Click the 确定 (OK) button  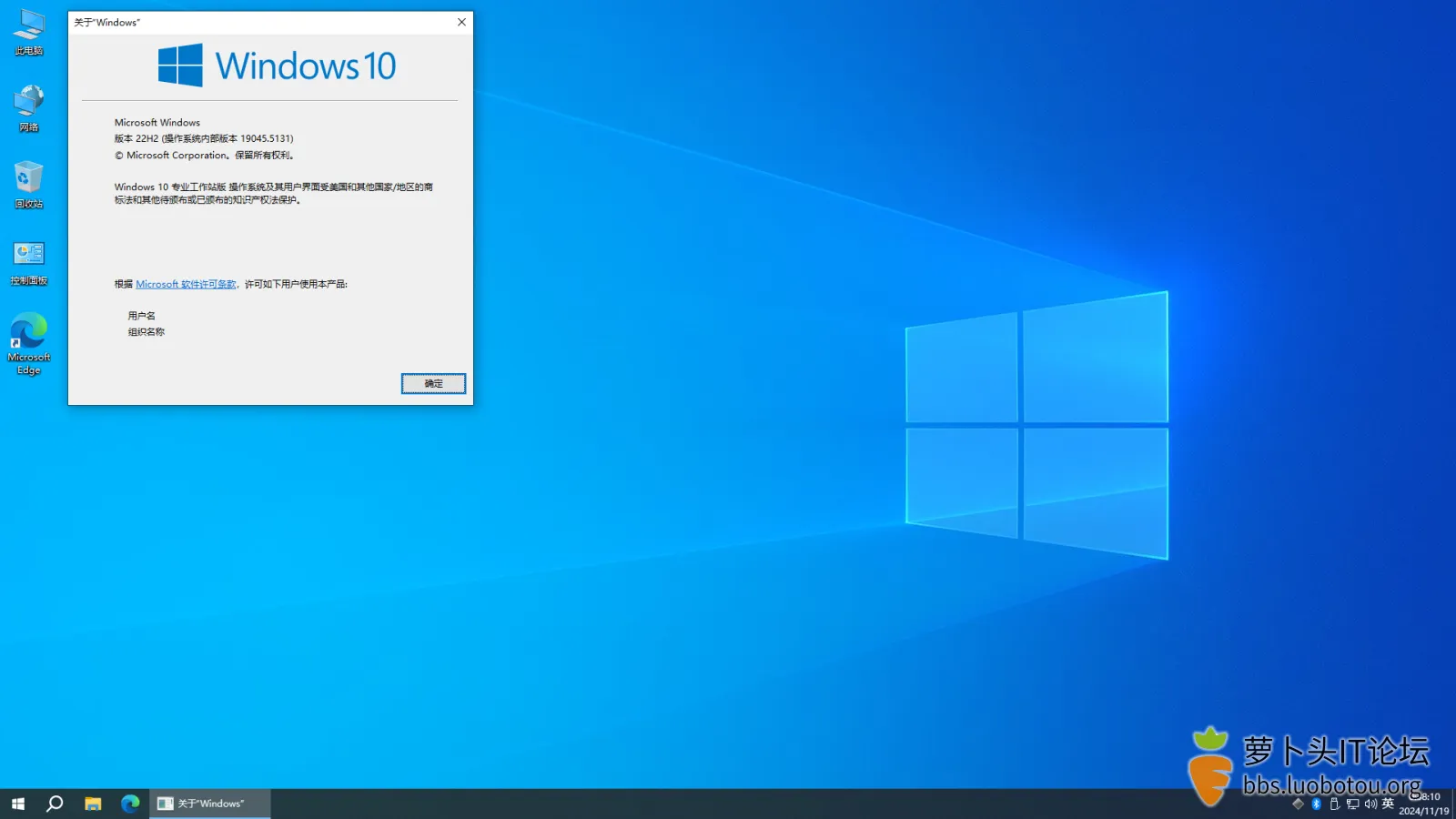click(x=433, y=384)
